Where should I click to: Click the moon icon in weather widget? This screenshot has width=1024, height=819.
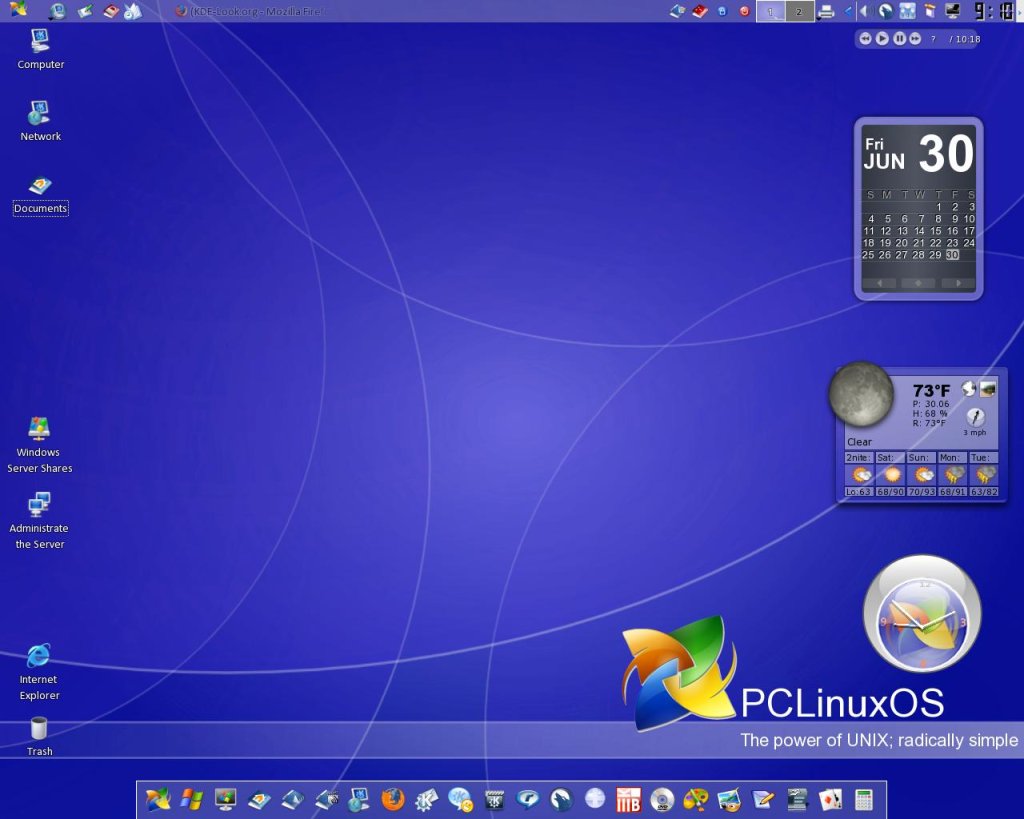[861, 395]
